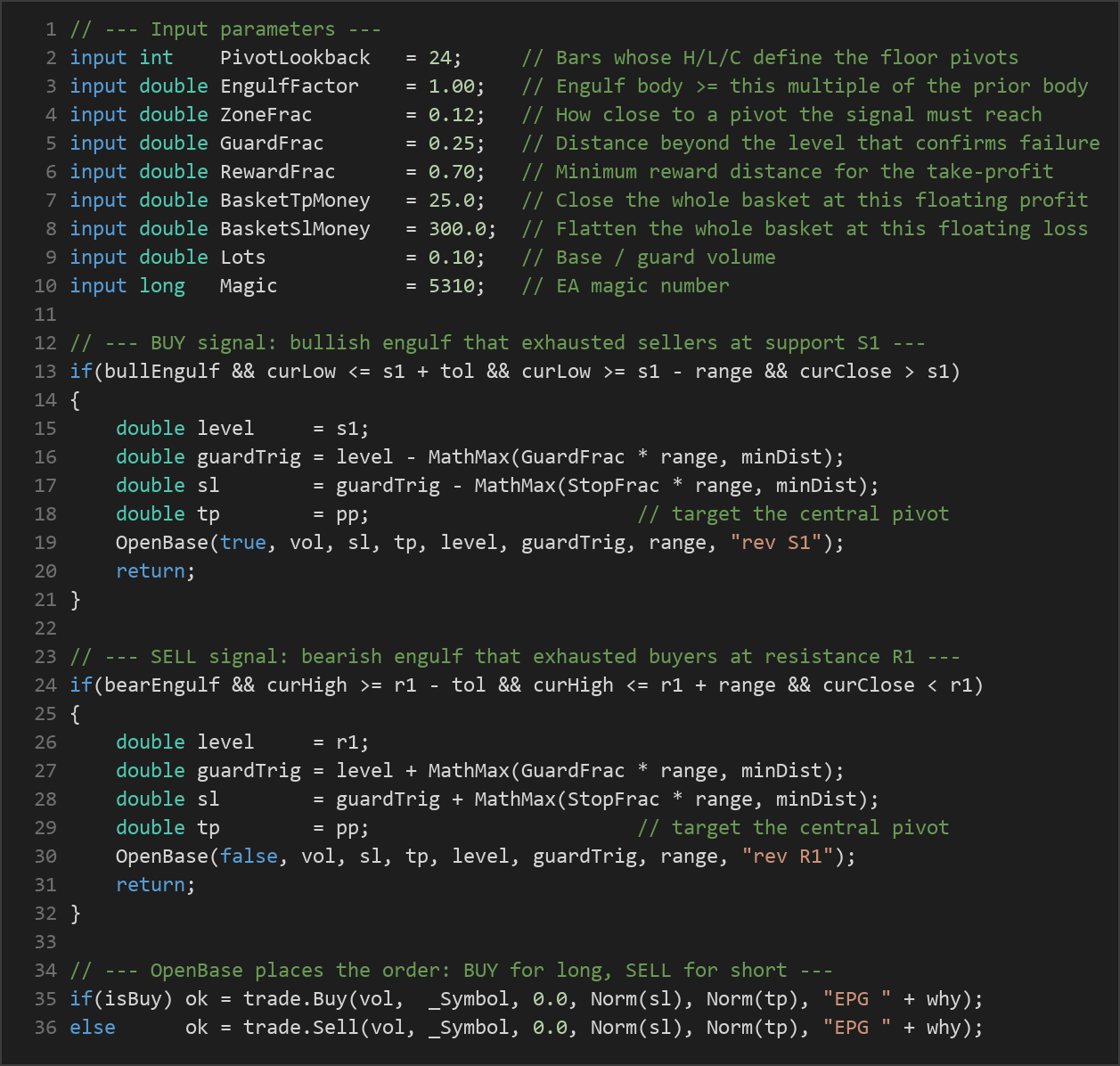Click the 'false' argument in OpenBase call

tap(249, 856)
